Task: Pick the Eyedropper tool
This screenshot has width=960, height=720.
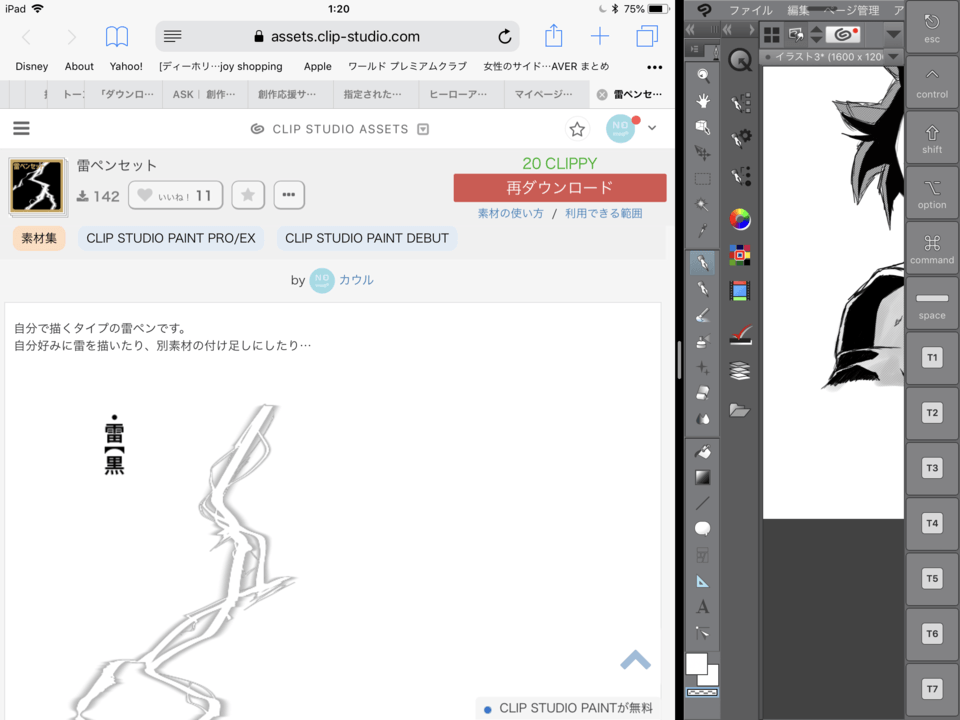Action: click(x=703, y=231)
